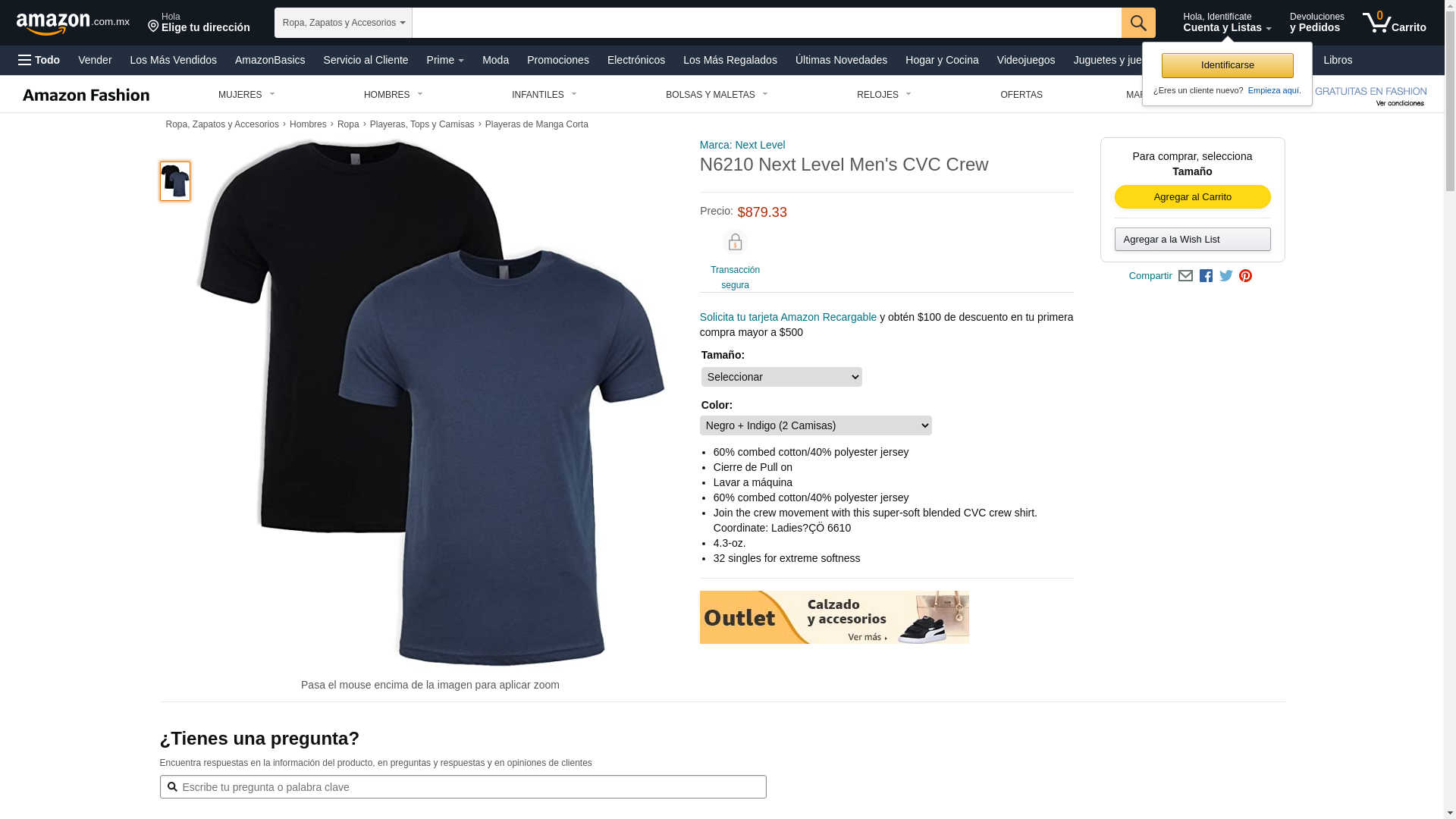Select the t-shirt product thumbnail
Image resolution: width=1456 pixels, height=819 pixels.
coord(175,181)
